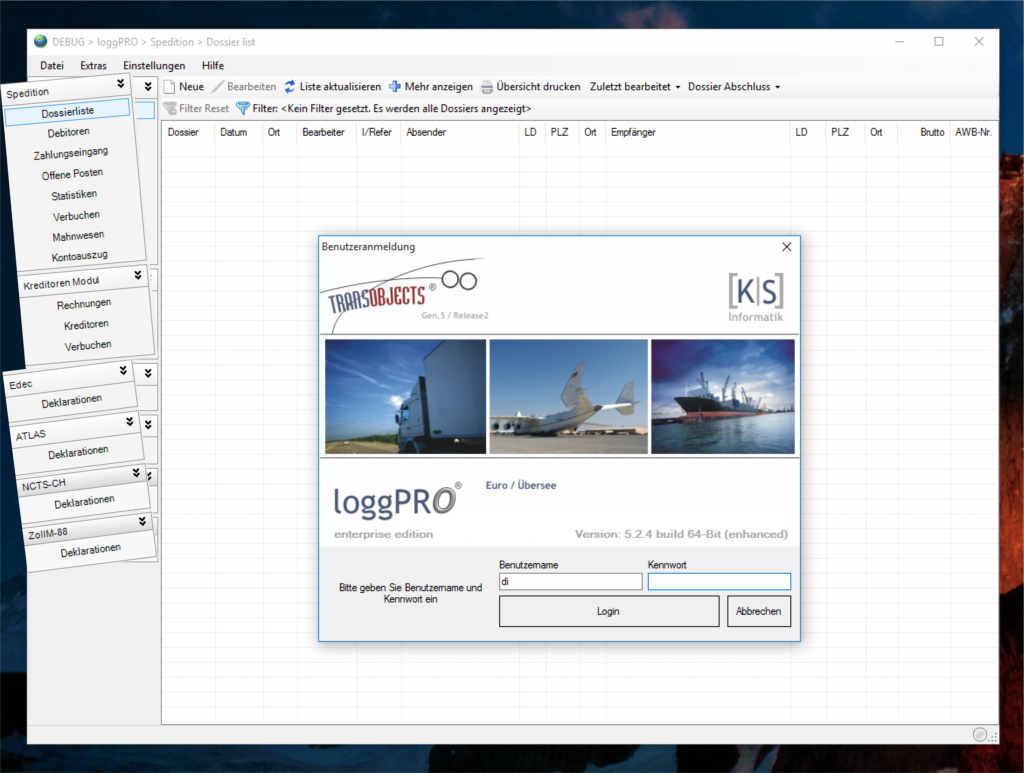Image resolution: width=1024 pixels, height=773 pixels.
Task: Collapse the ZollM-88 sidebar group
Action: click(x=142, y=521)
